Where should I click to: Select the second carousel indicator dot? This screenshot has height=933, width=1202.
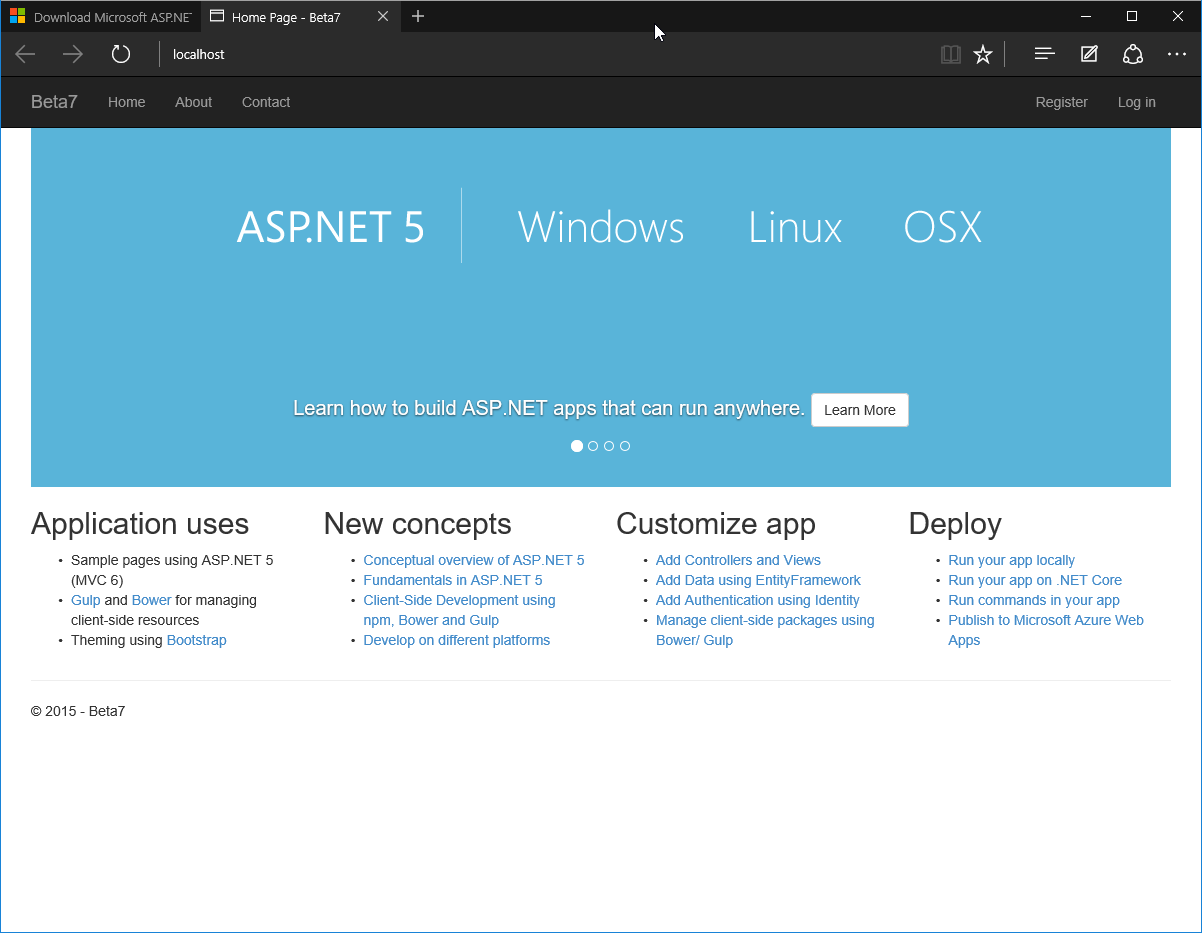[593, 446]
